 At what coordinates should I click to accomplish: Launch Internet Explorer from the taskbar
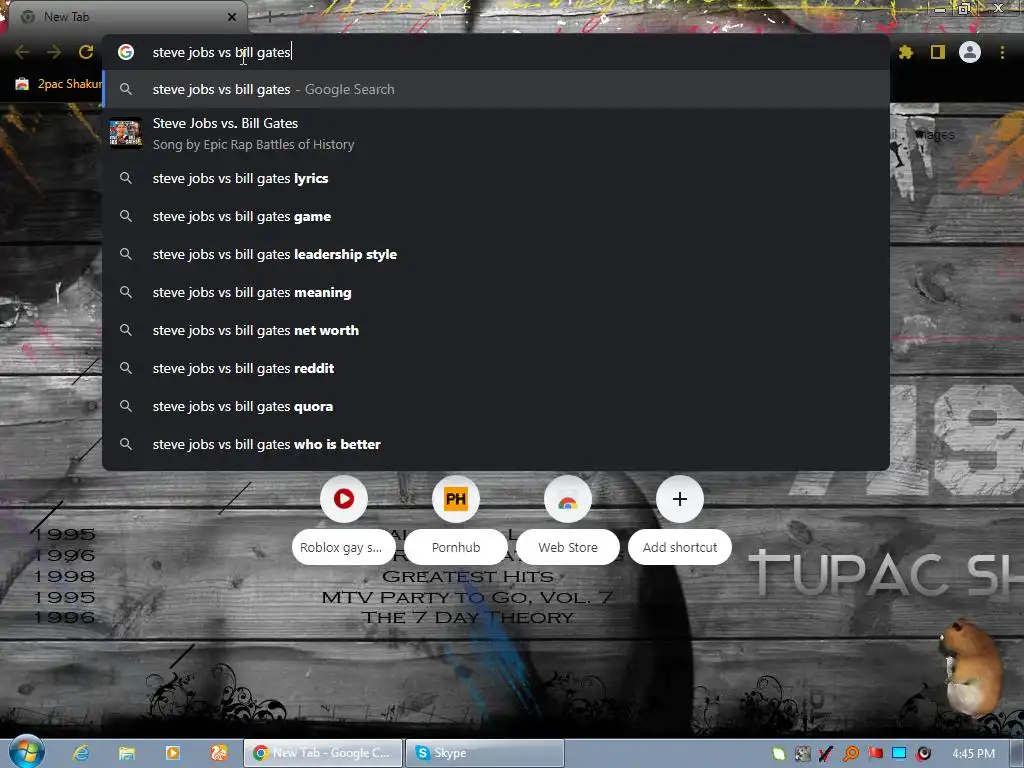[x=81, y=753]
